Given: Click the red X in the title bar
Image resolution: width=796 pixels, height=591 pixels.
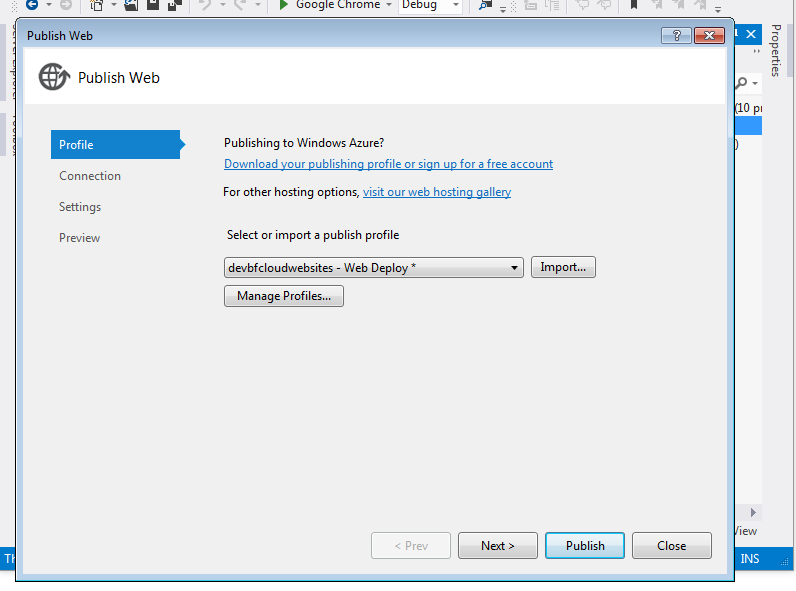Looking at the screenshot, I should 709,36.
